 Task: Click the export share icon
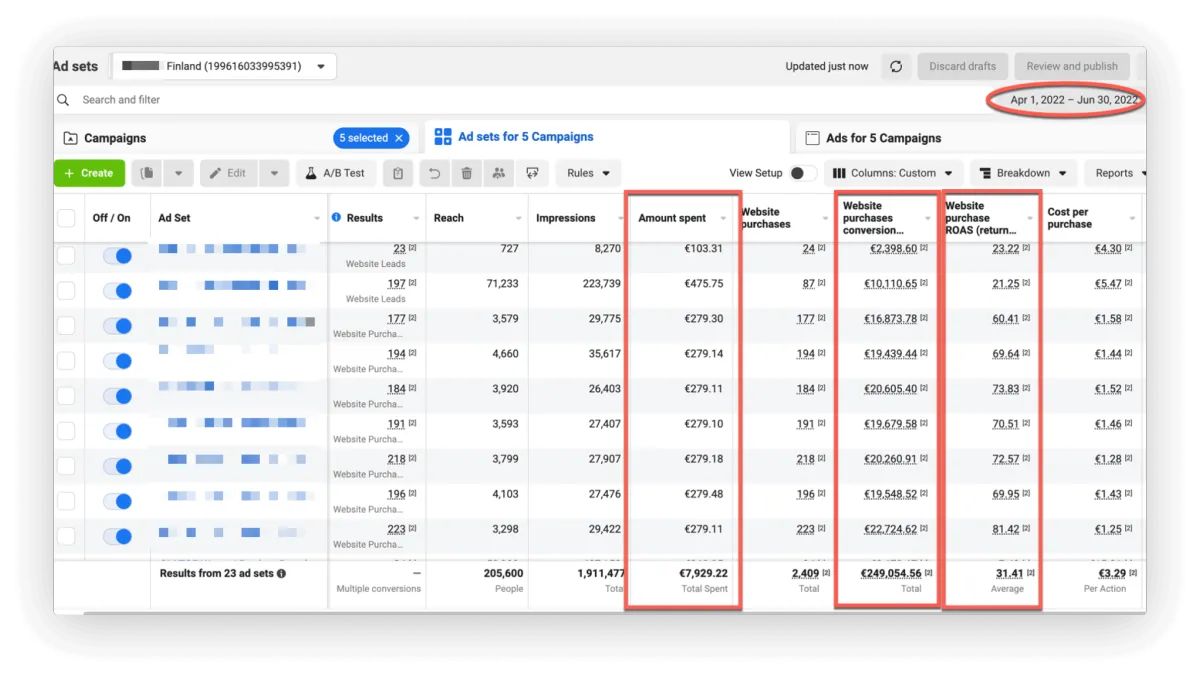pyautogui.click(x=533, y=173)
